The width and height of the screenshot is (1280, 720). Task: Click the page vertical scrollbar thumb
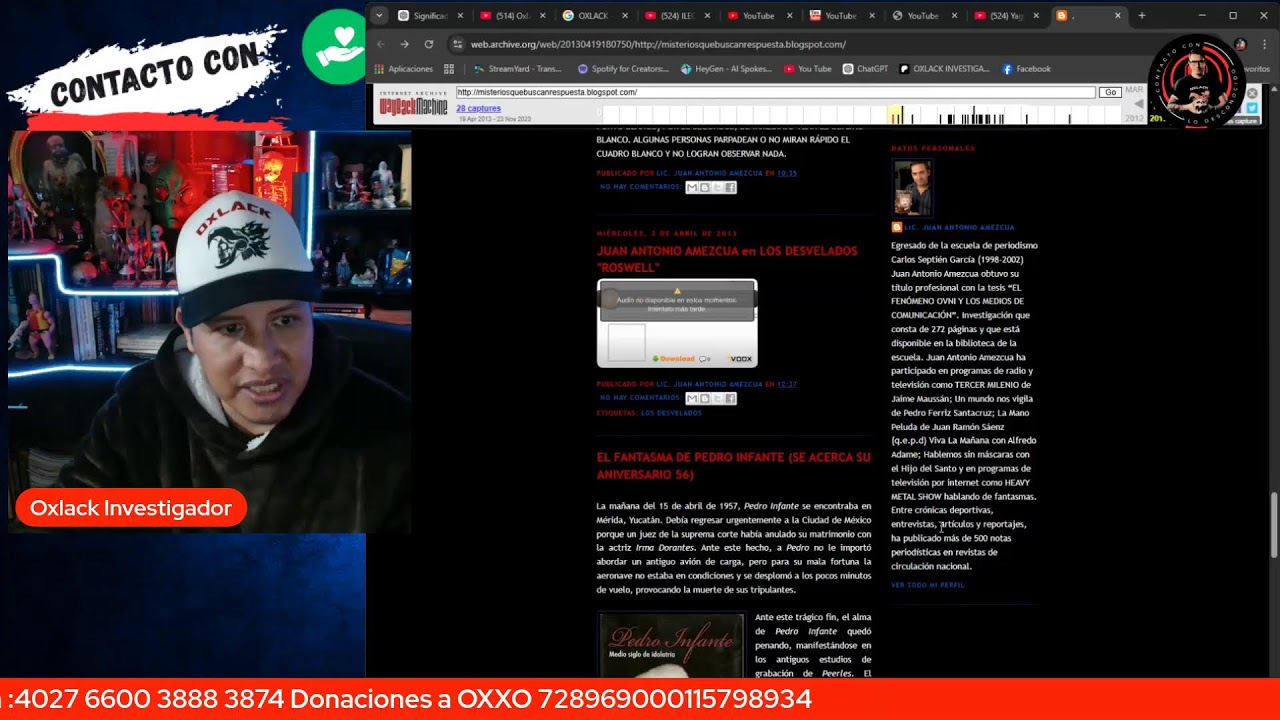coord(1274,525)
